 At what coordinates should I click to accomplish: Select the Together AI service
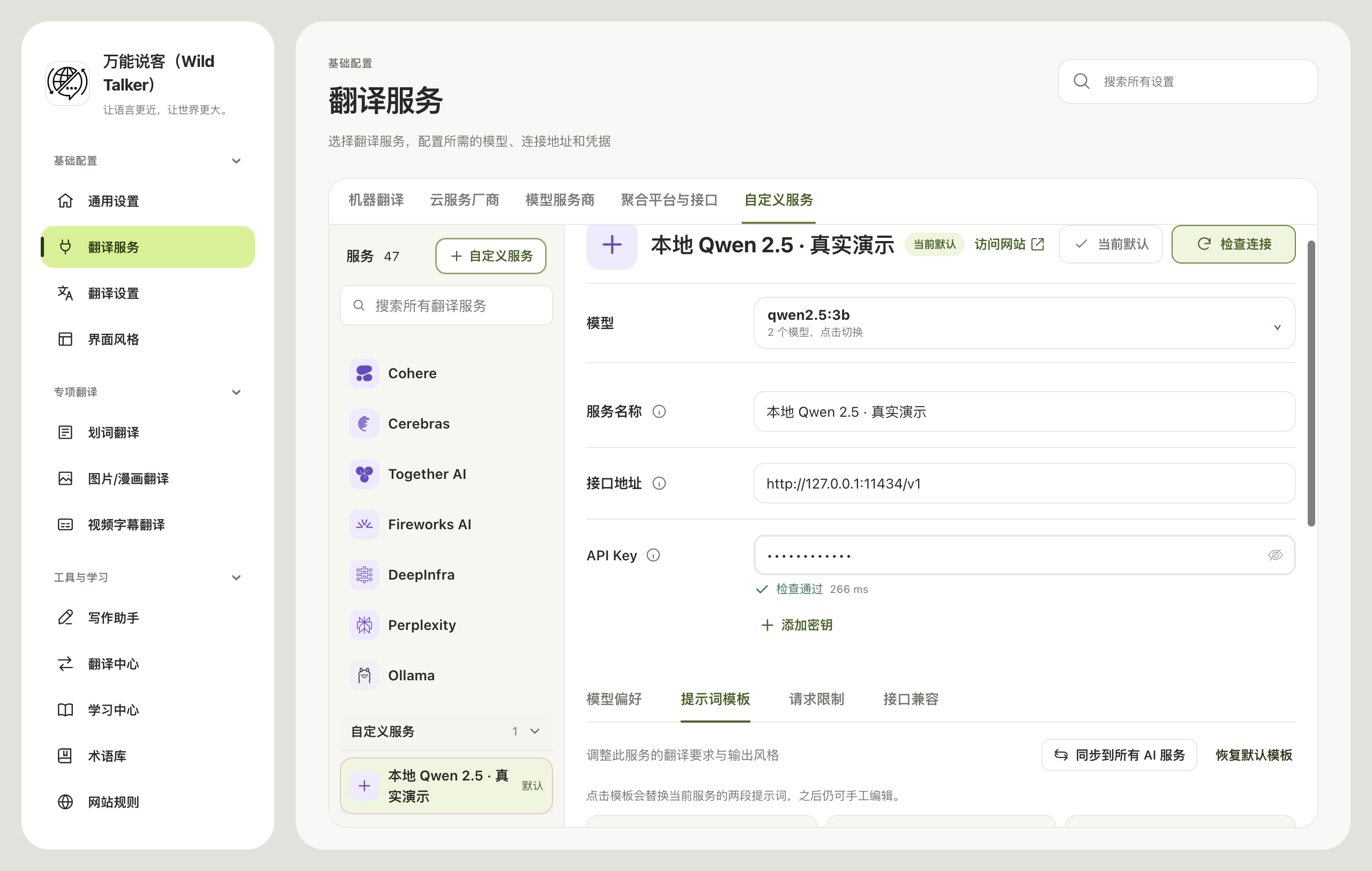pos(446,474)
